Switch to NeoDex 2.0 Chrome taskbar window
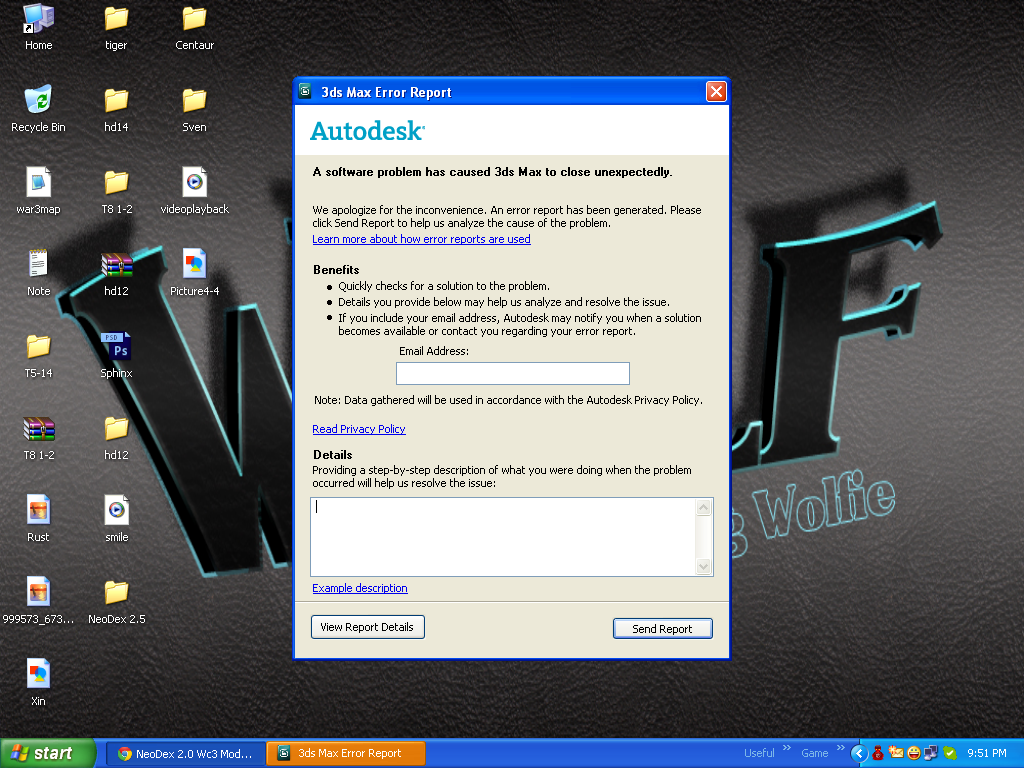Image resolution: width=1024 pixels, height=768 pixels. coord(185,754)
